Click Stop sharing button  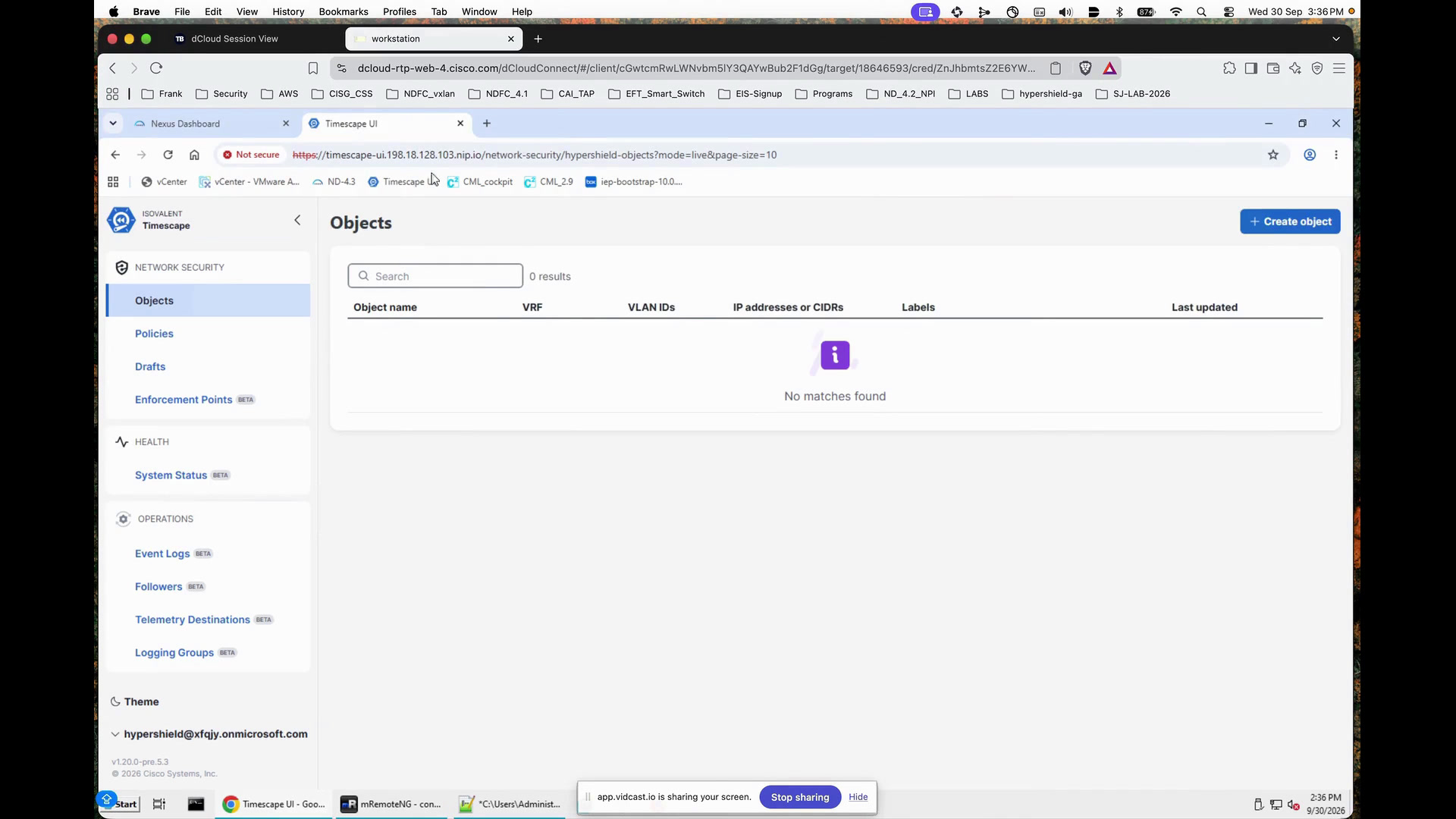(799, 797)
